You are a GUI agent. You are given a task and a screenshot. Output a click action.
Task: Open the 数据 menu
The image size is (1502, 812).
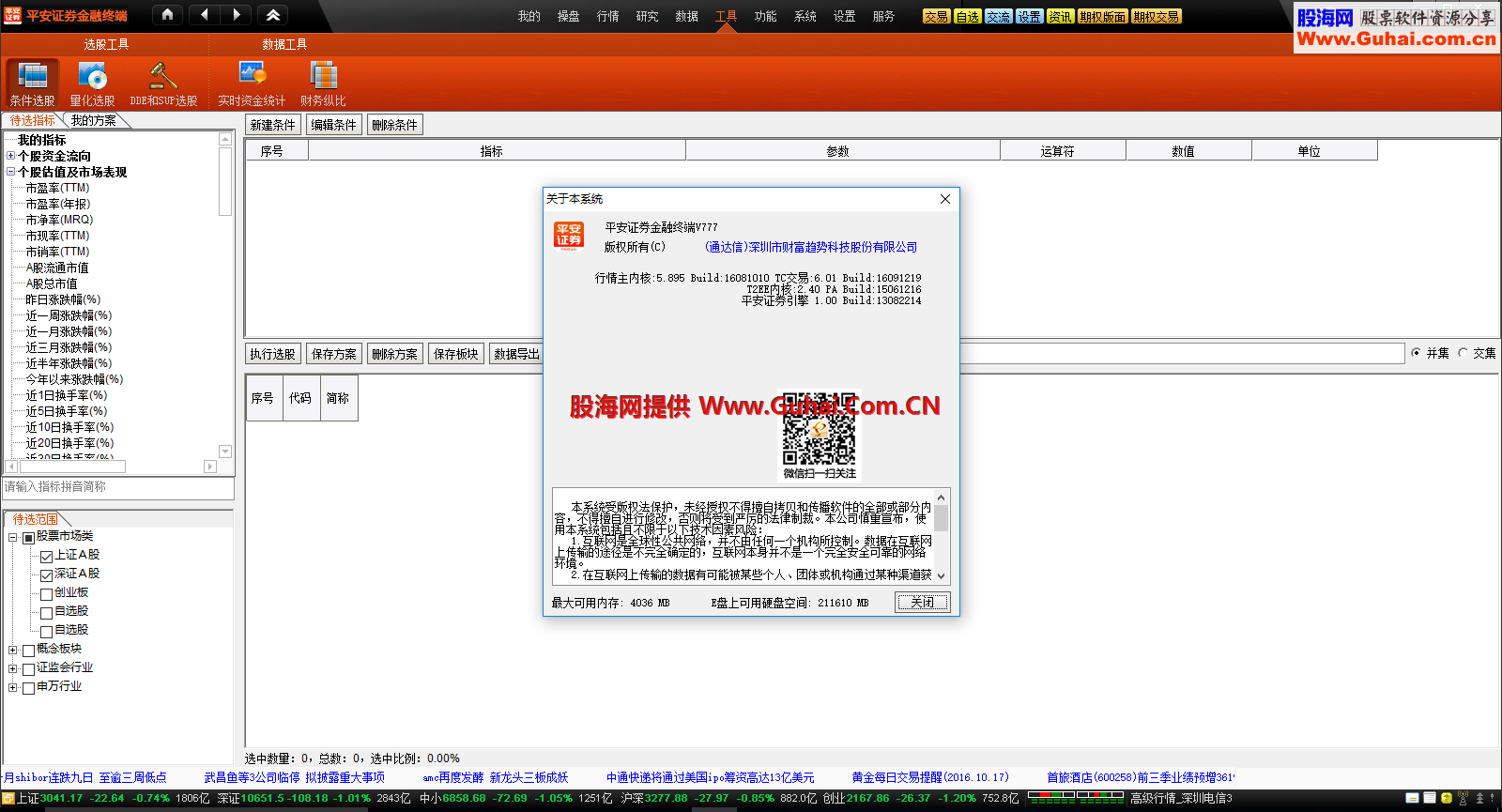point(687,16)
